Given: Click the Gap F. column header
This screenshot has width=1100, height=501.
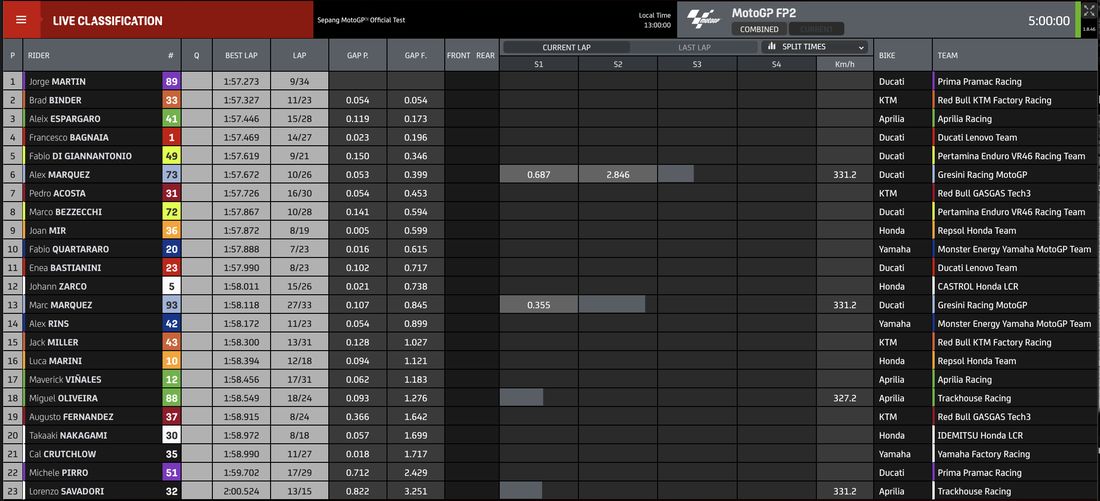Looking at the screenshot, I should [x=416, y=55].
